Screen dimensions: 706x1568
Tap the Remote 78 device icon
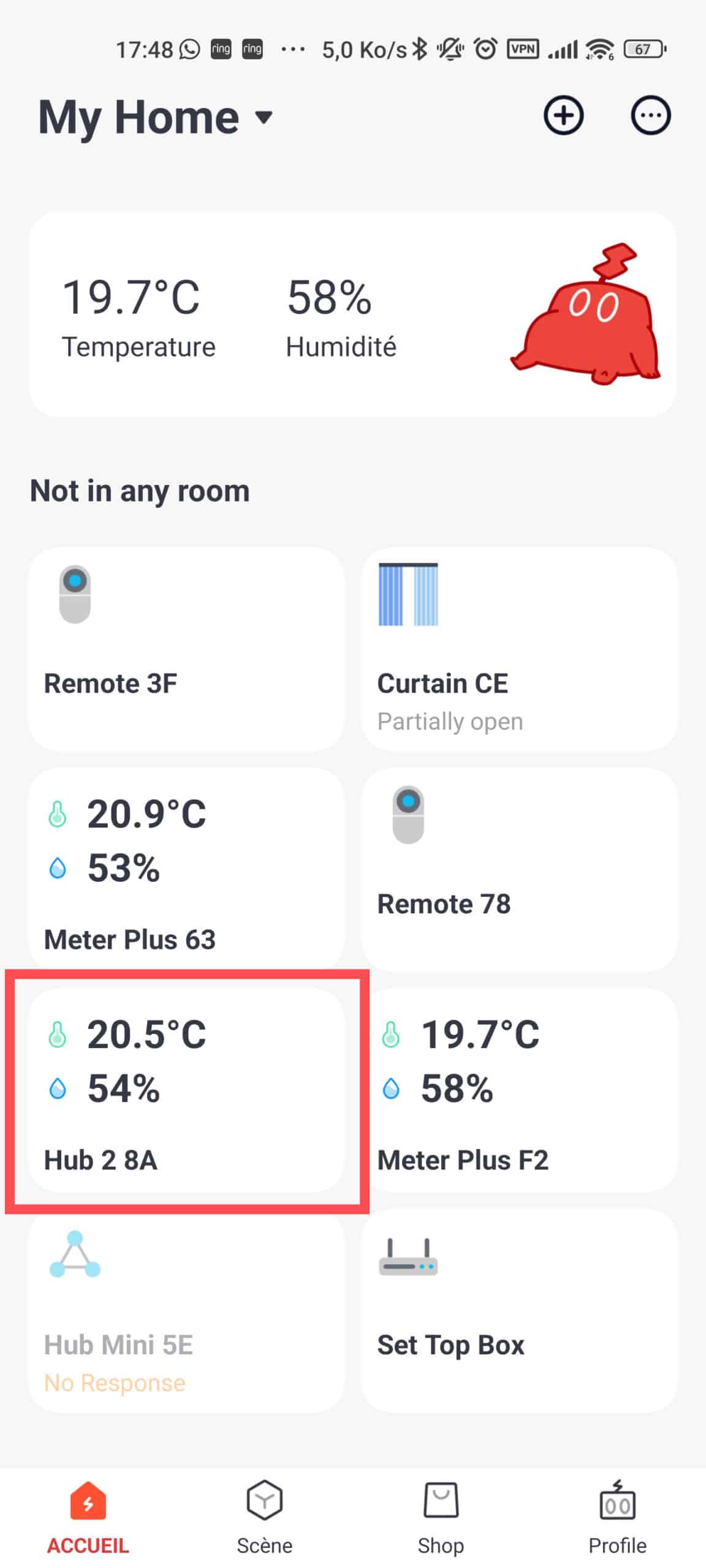tap(408, 815)
